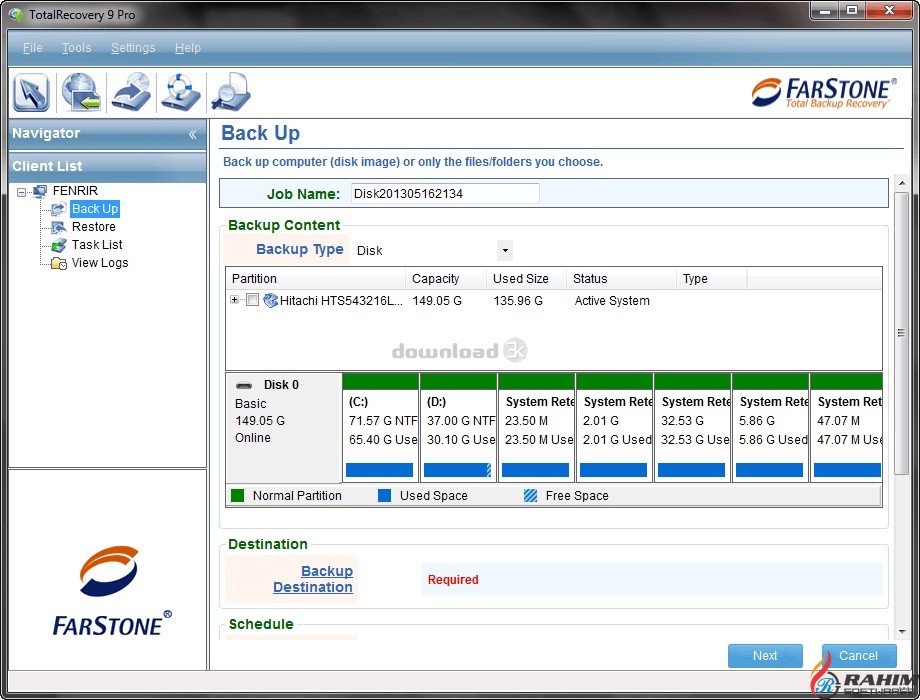Open the Backup Type dropdown
Image resolution: width=920 pixels, height=700 pixels.
[x=505, y=251]
